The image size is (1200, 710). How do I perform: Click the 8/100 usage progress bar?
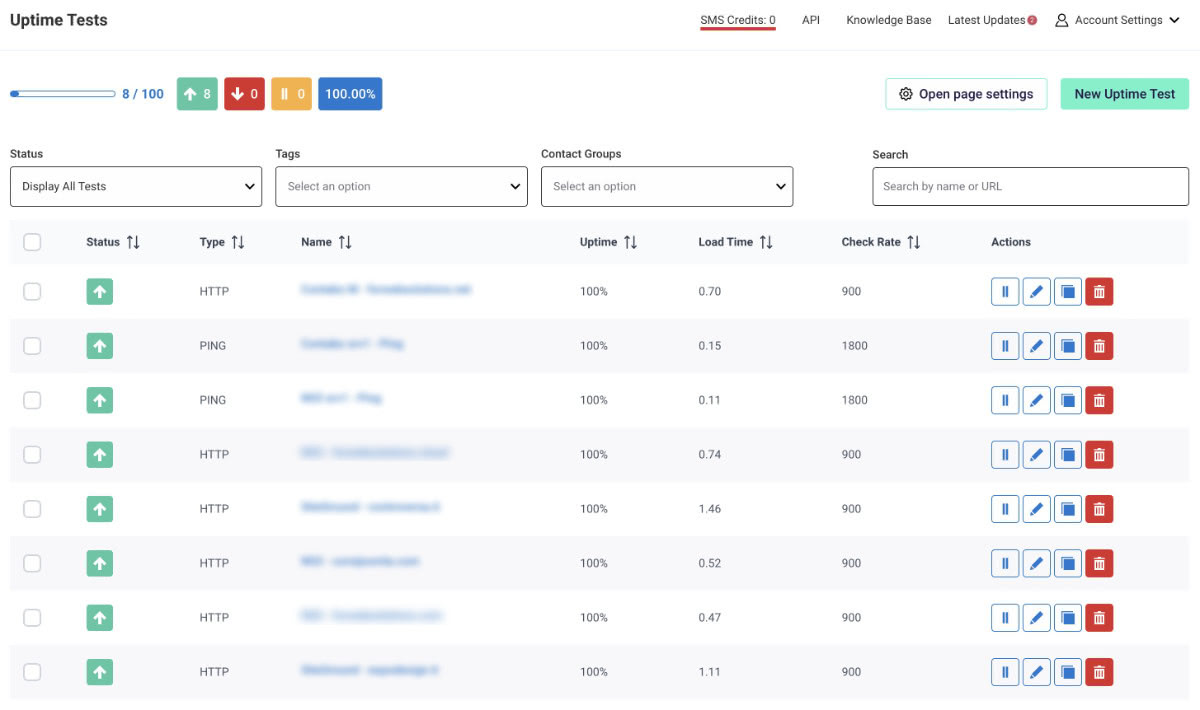tap(64, 93)
